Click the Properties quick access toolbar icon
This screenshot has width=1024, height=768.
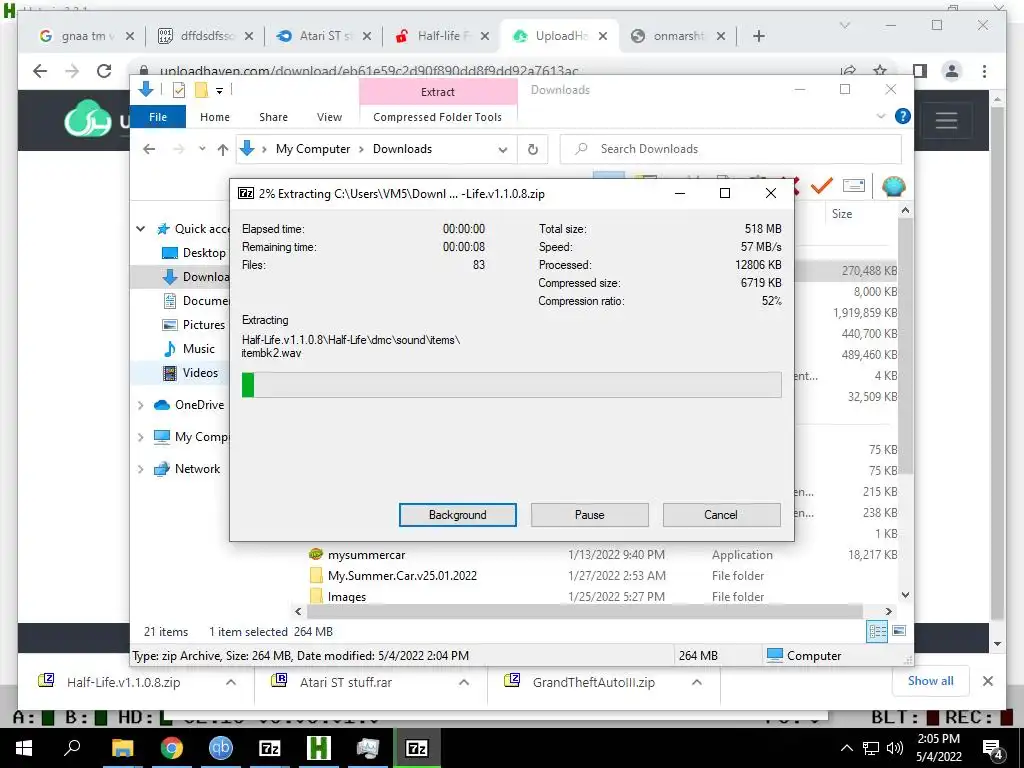pos(178,90)
